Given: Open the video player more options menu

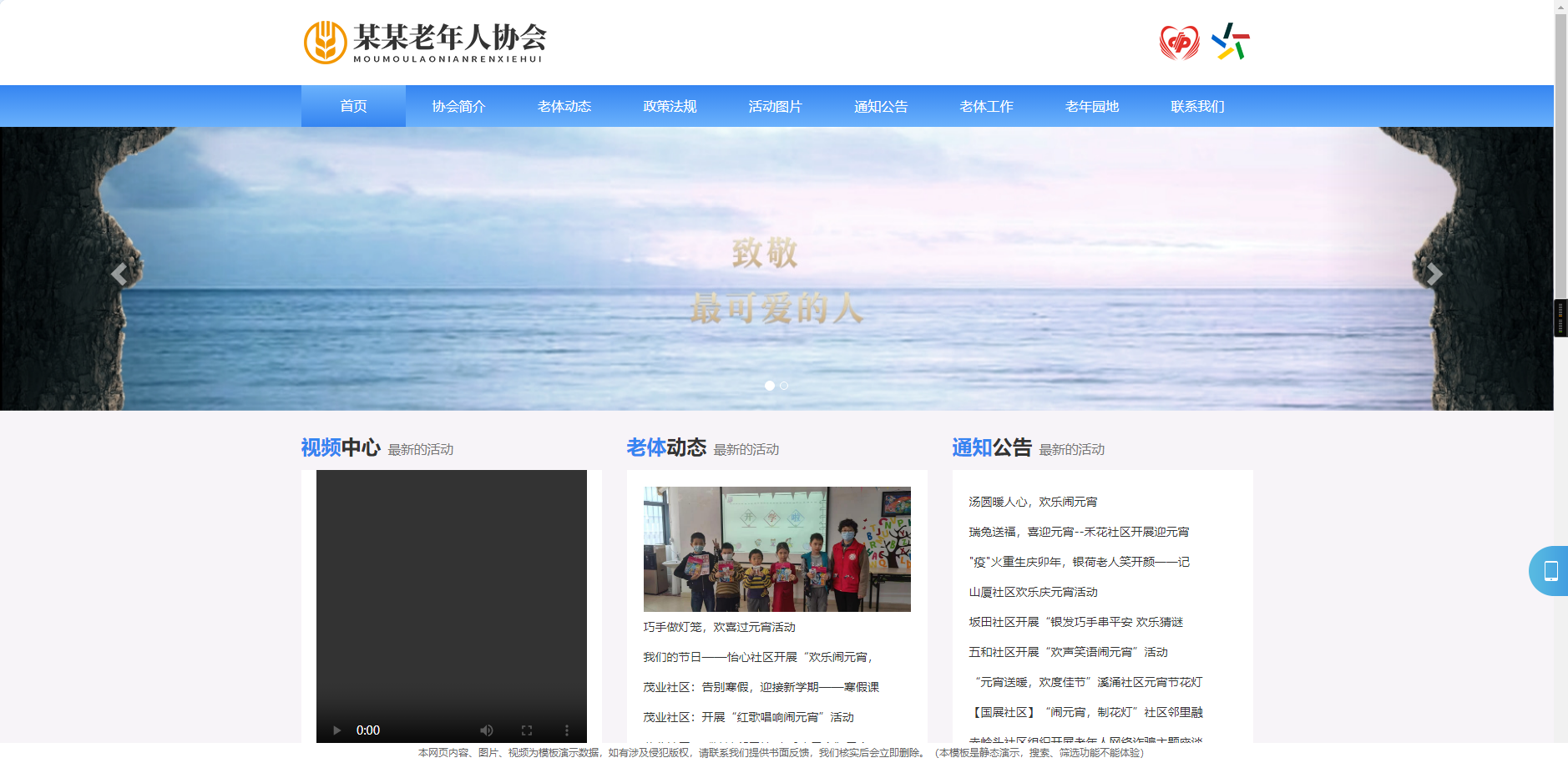Looking at the screenshot, I should (x=567, y=730).
